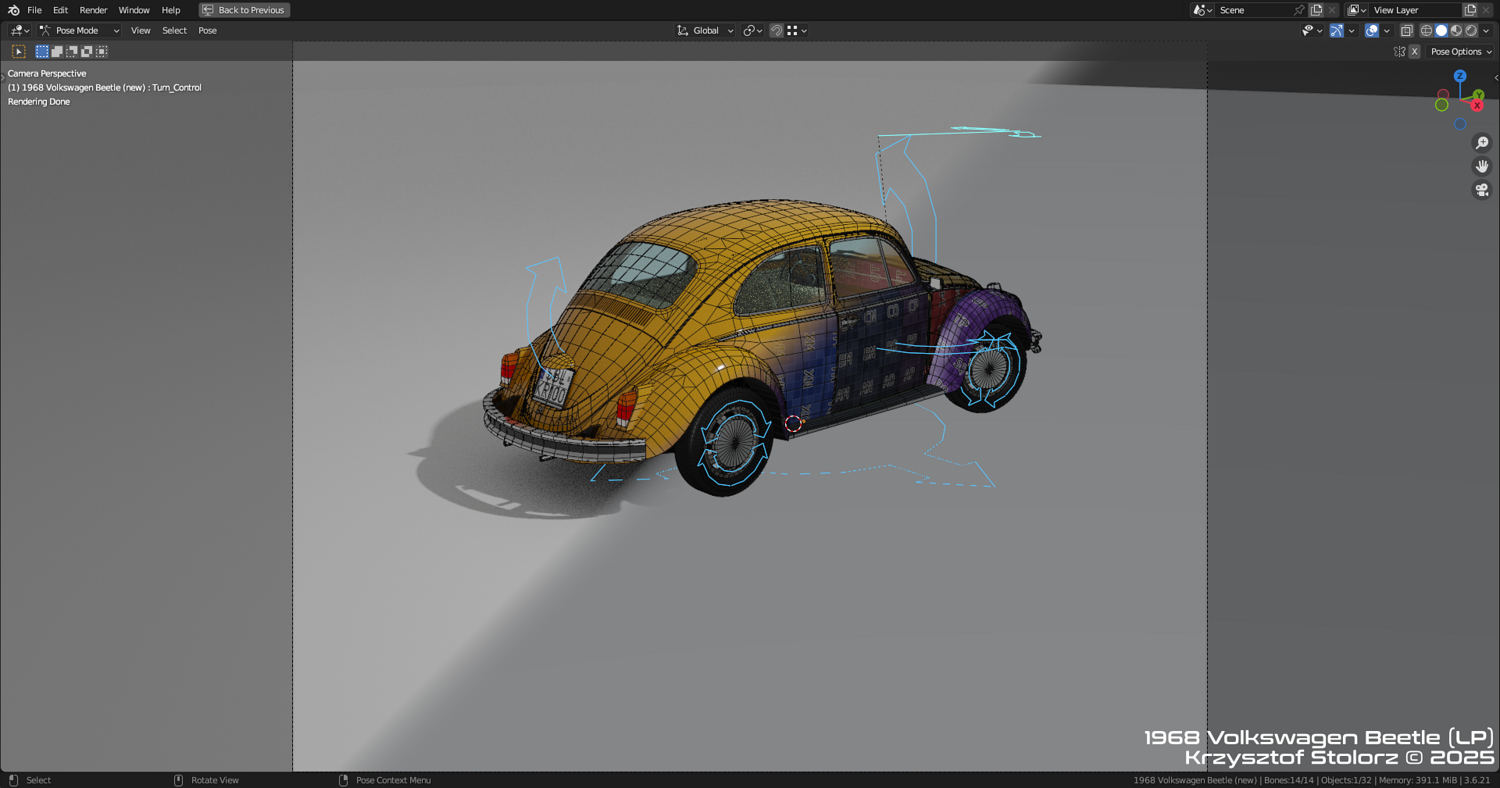1500x788 pixels.
Task: Set selection mode to intersect
Action: click(102, 52)
